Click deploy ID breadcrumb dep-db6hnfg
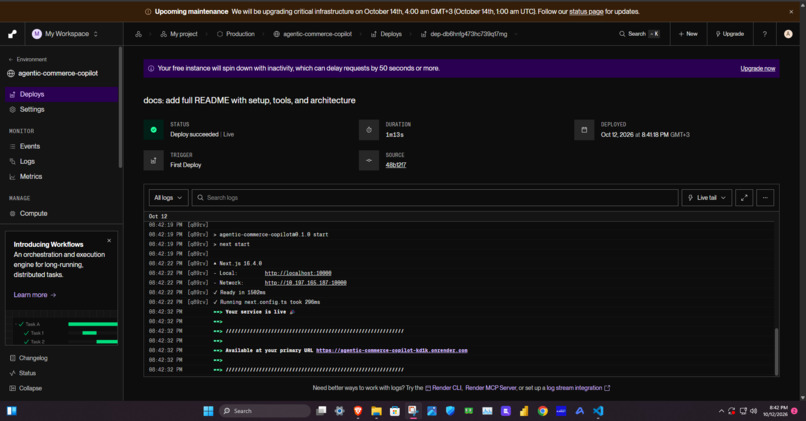The width and height of the screenshot is (806, 421). [464, 34]
